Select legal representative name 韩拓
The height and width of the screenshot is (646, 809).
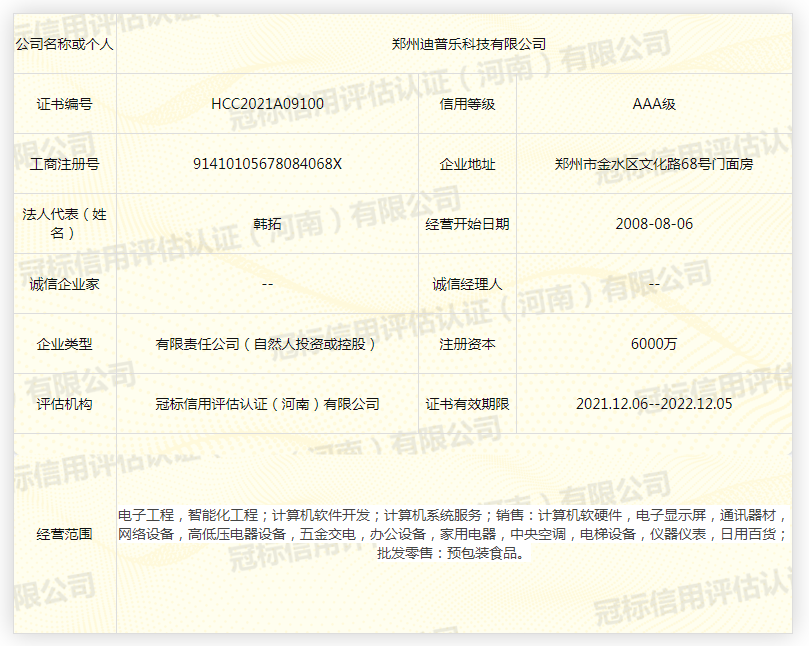(267, 224)
